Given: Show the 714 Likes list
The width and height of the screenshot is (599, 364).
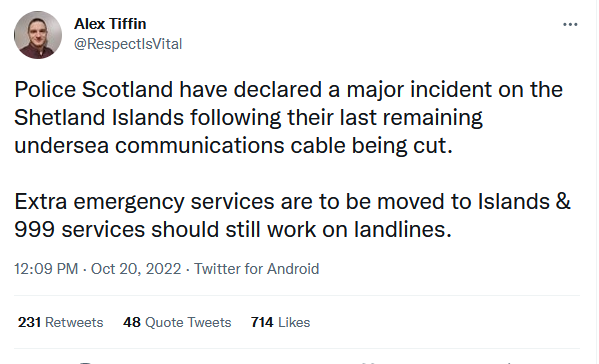Looking at the screenshot, I should point(280,322).
